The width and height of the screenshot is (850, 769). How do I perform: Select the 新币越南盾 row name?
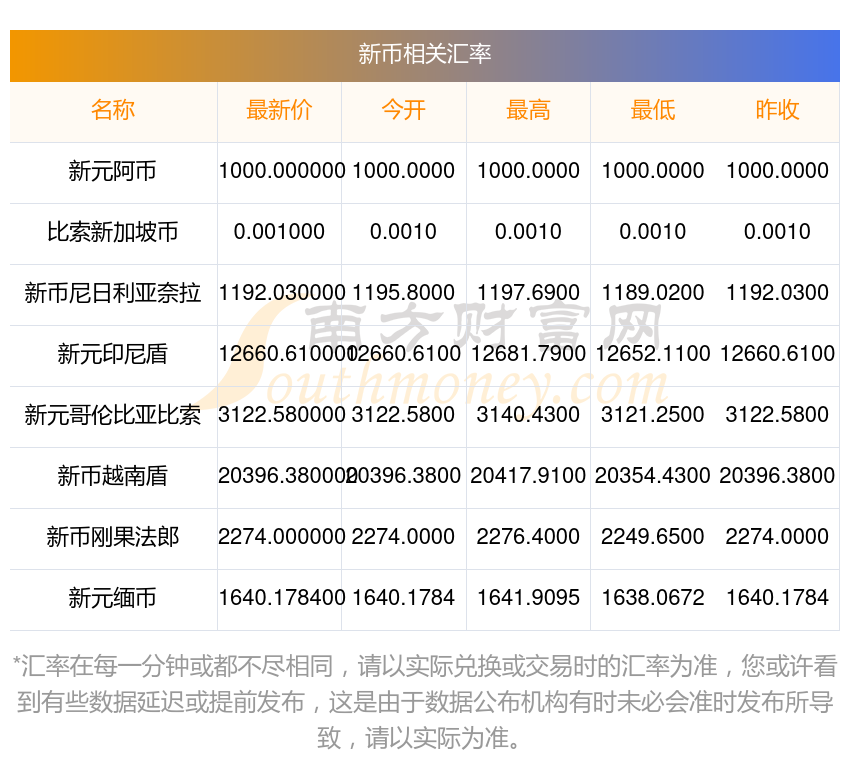pyautogui.click(x=113, y=476)
